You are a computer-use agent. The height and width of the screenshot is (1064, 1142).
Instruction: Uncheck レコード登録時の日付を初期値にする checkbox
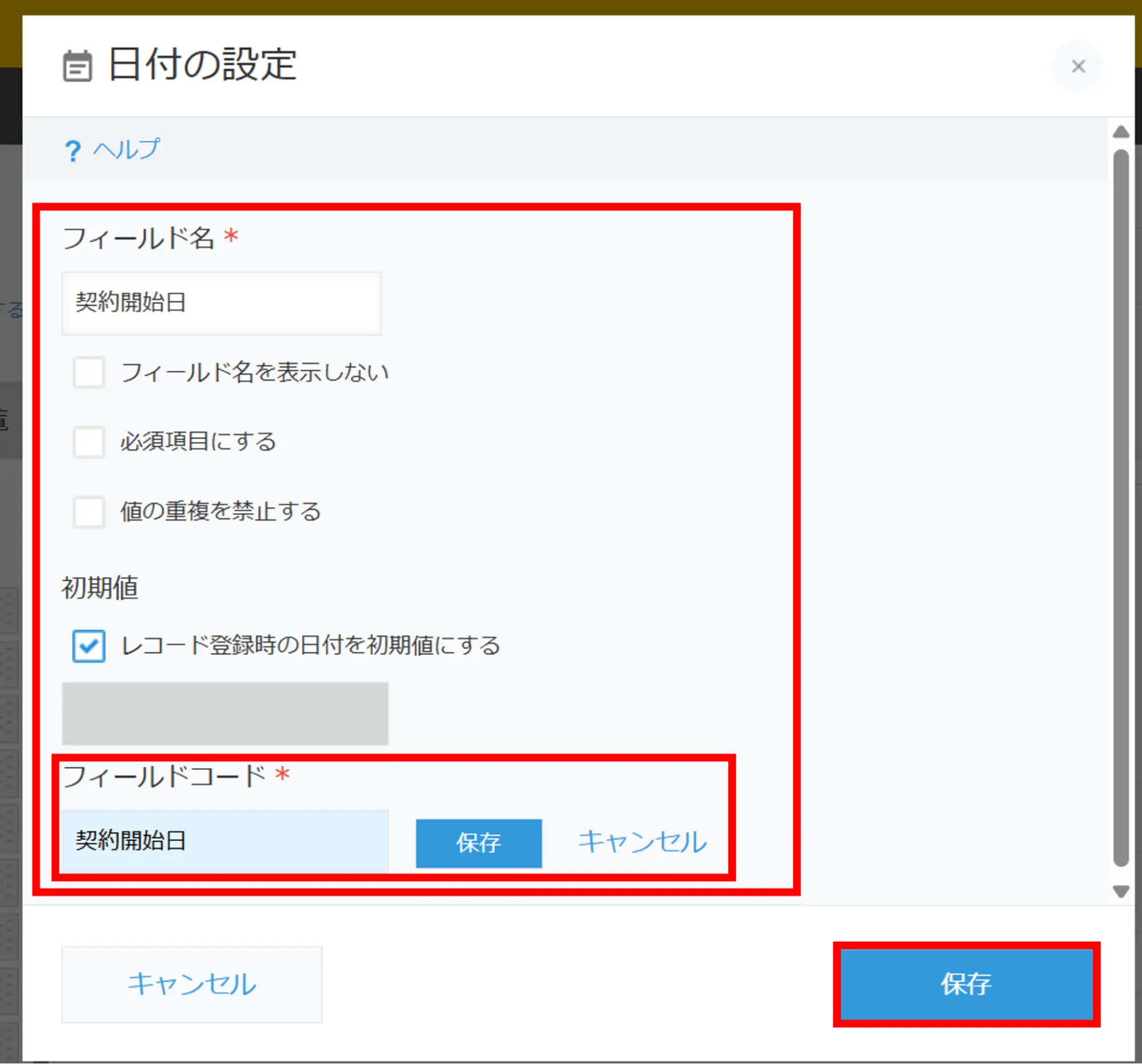click(89, 646)
